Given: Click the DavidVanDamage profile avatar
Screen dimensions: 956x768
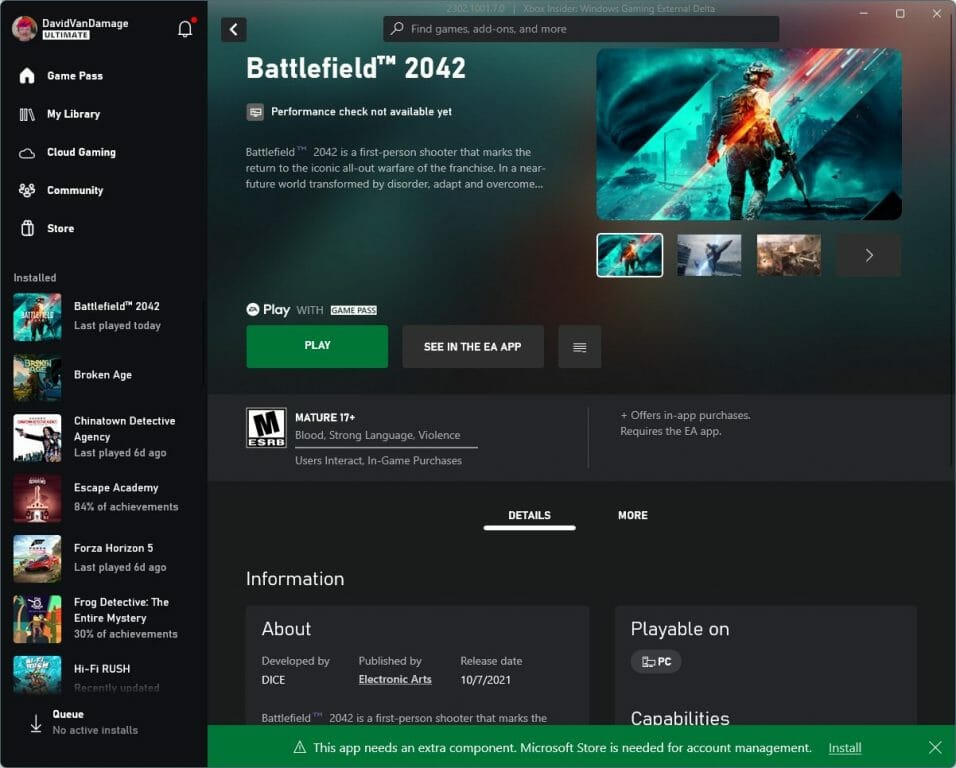Looking at the screenshot, I should (x=23, y=28).
